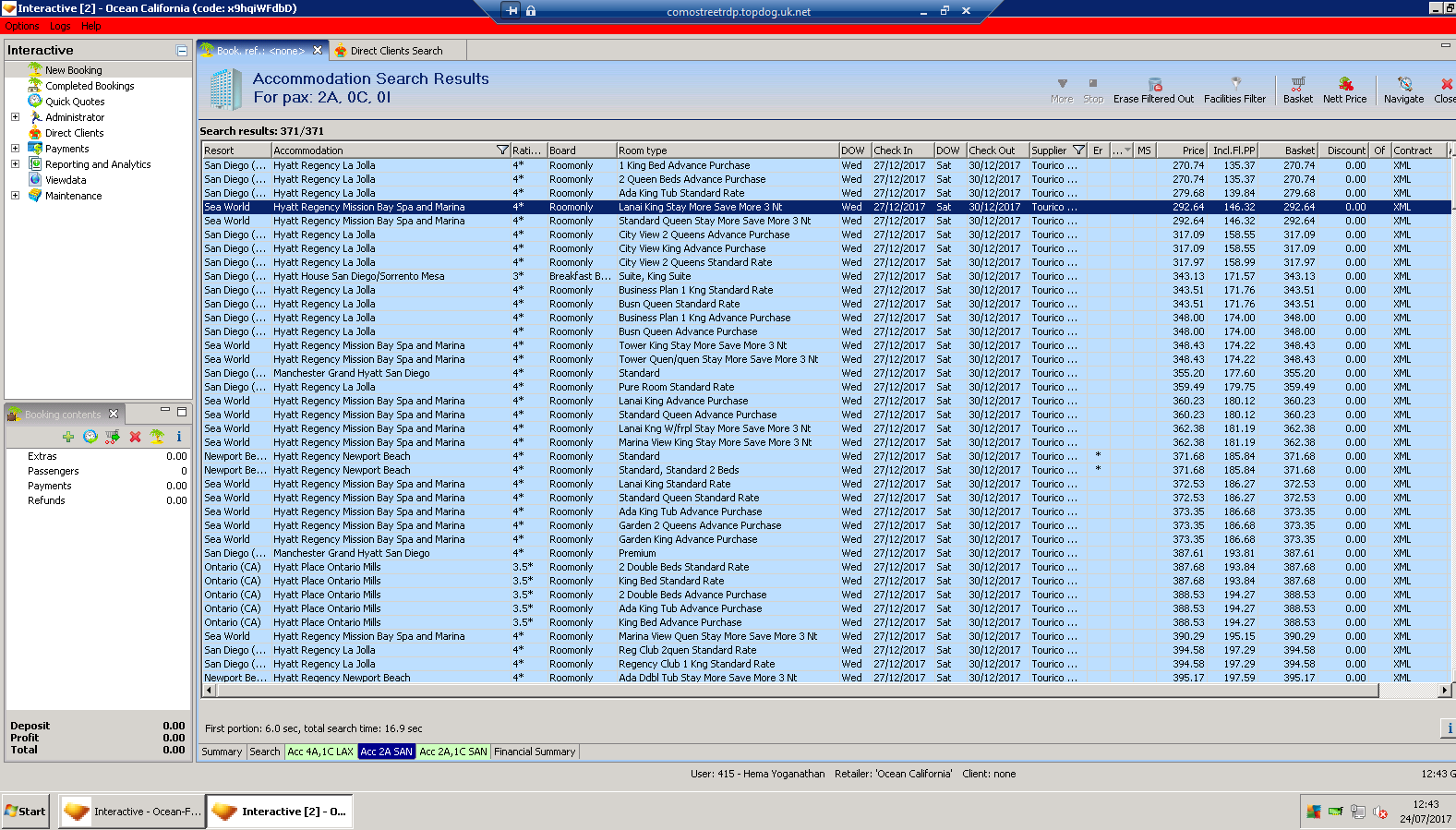Click the taskbar clock showing 12:43
The width and height of the screenshot is (1456, 830).
1425,804
